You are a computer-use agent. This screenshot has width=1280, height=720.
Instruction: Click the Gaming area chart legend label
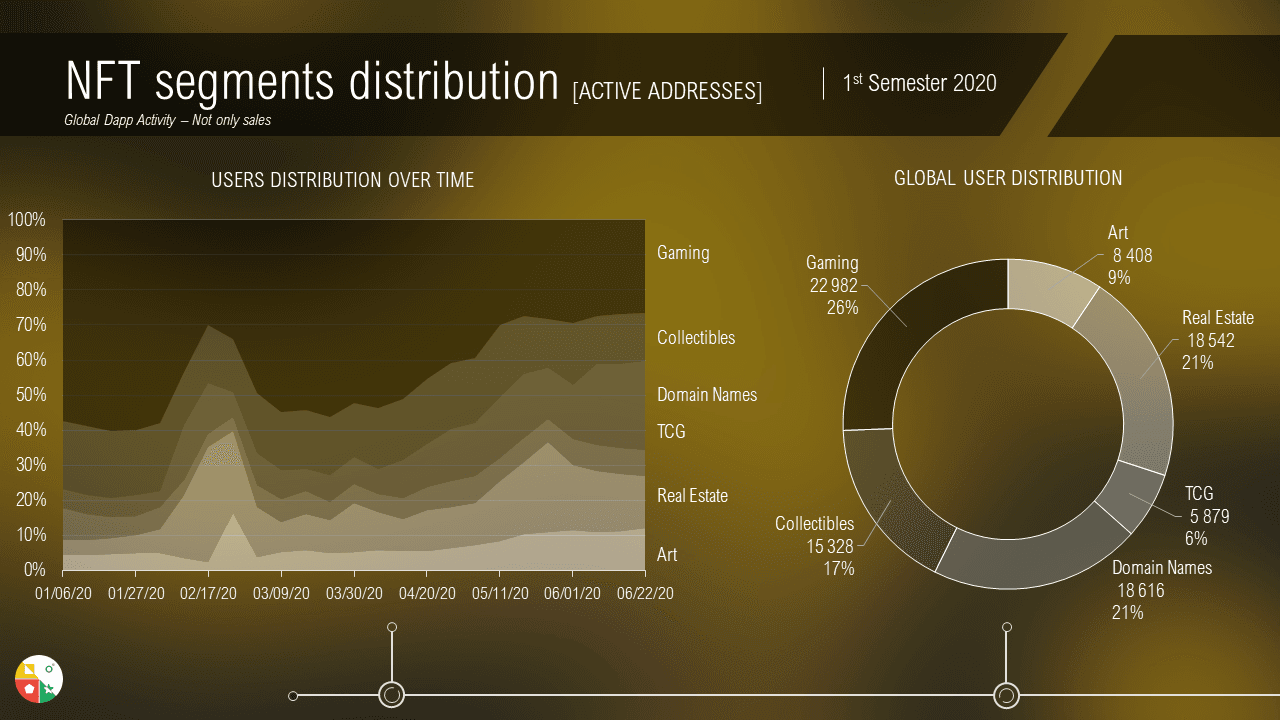(683, 253)
